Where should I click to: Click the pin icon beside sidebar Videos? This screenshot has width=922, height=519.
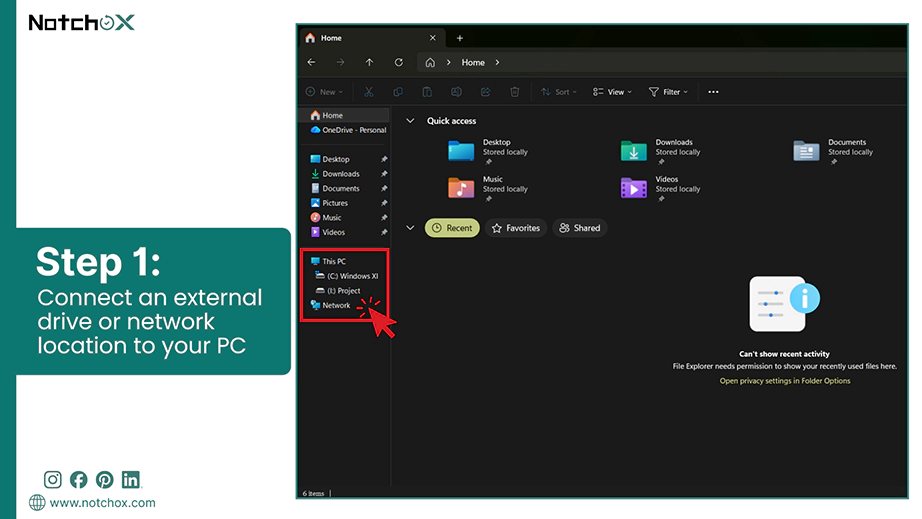[x=384, y=232]
